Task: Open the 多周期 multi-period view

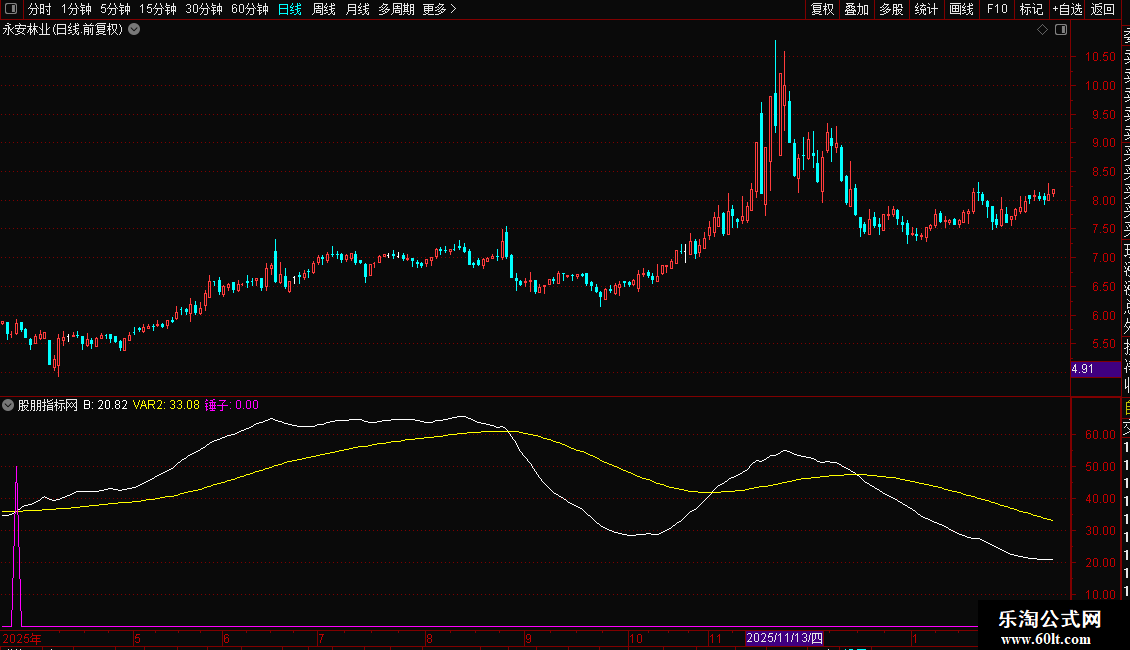Action: [396, 9]
